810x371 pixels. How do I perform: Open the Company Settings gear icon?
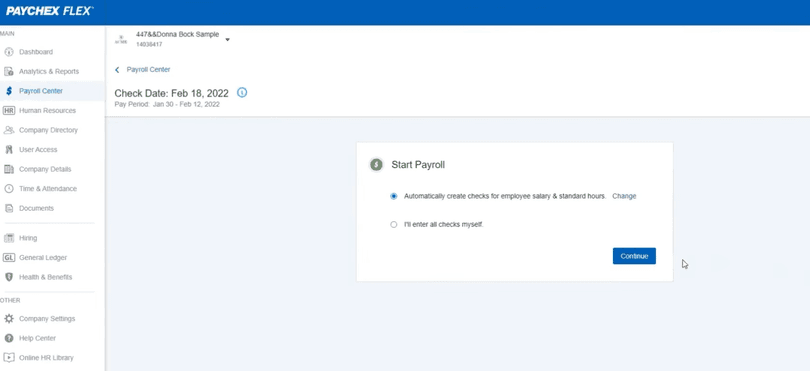click(x=9, y=319)
